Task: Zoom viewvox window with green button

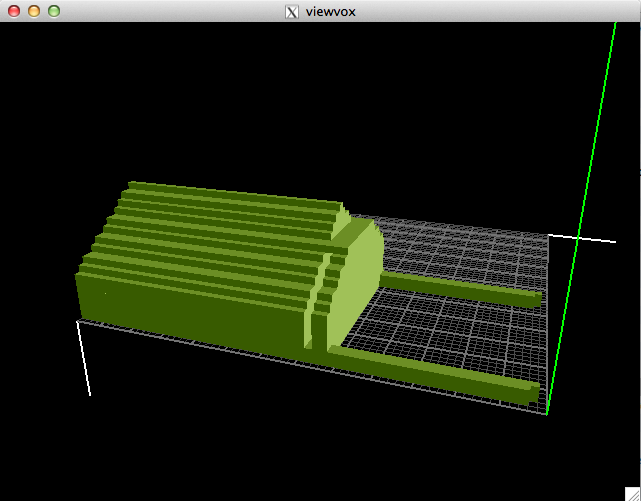Action: pos(54,11)
